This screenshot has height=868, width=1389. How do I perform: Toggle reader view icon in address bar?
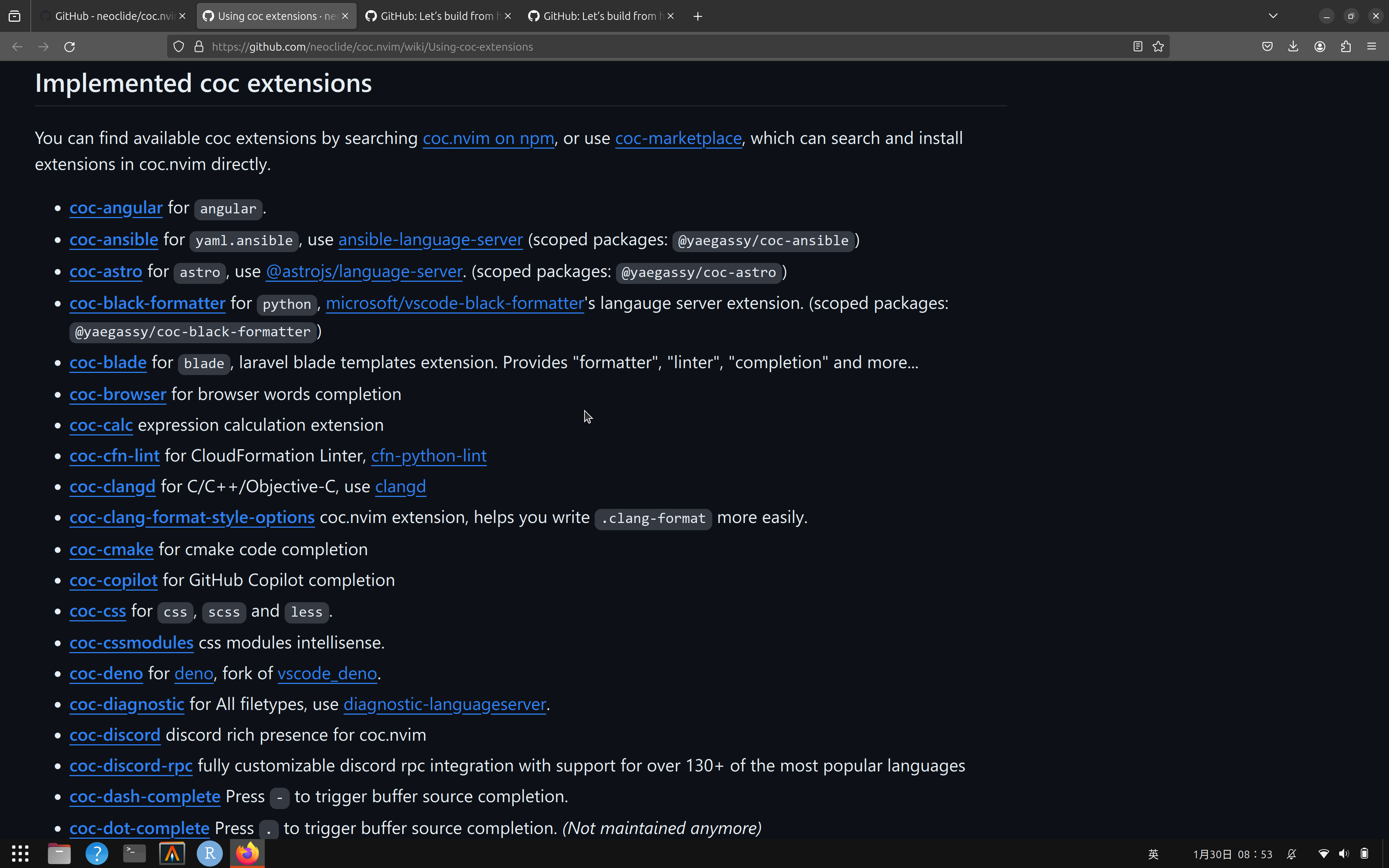1138,47
